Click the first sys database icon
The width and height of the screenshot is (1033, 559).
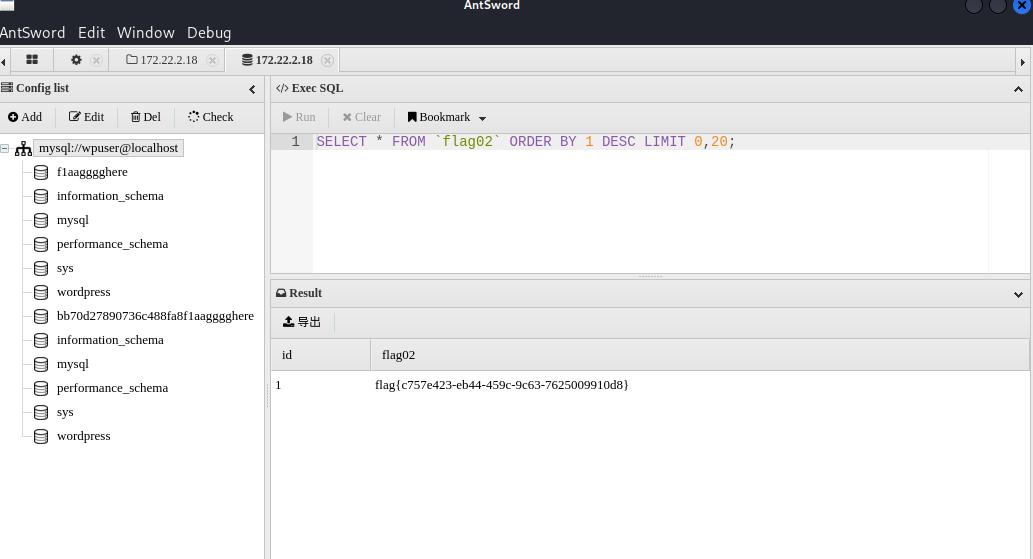41,269
